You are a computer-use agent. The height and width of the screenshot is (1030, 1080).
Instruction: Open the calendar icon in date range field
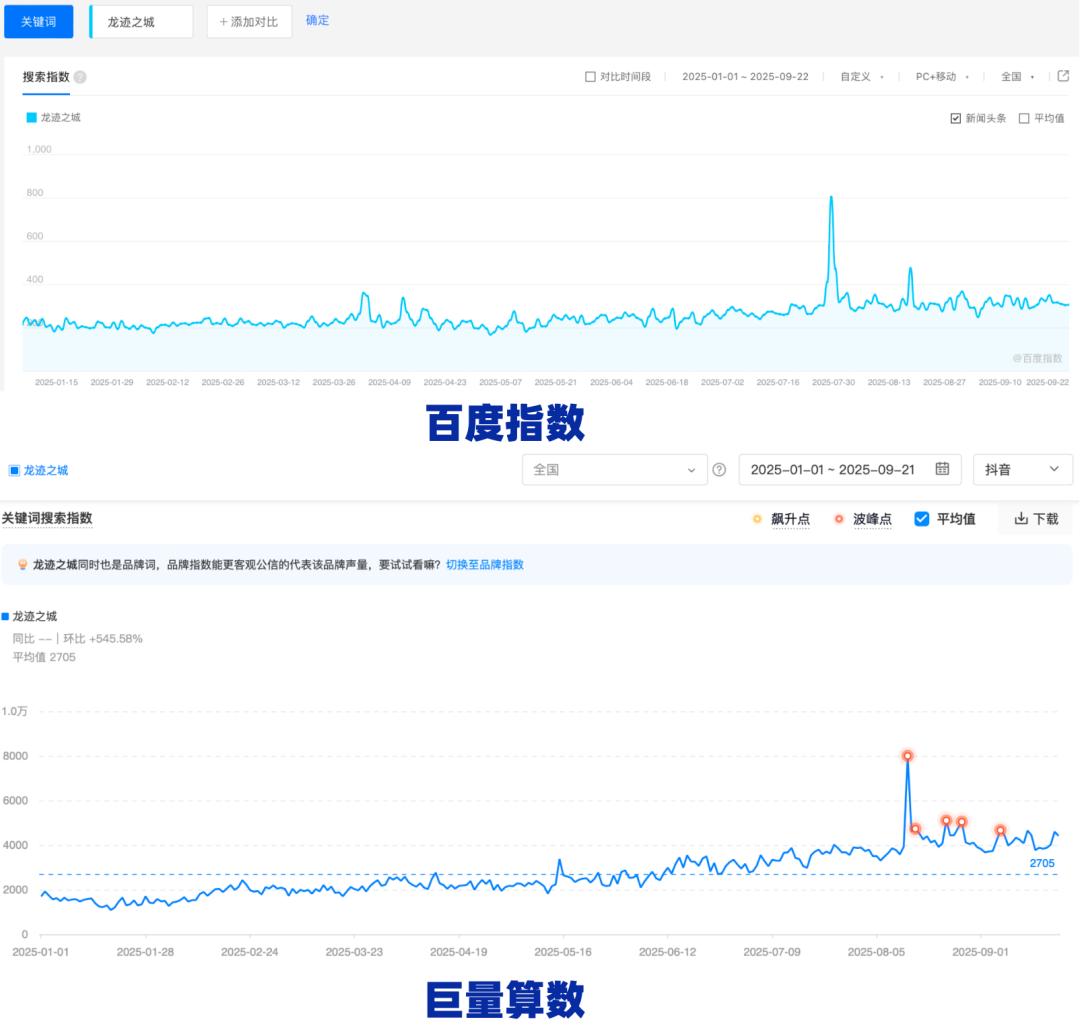pos(942,469)
